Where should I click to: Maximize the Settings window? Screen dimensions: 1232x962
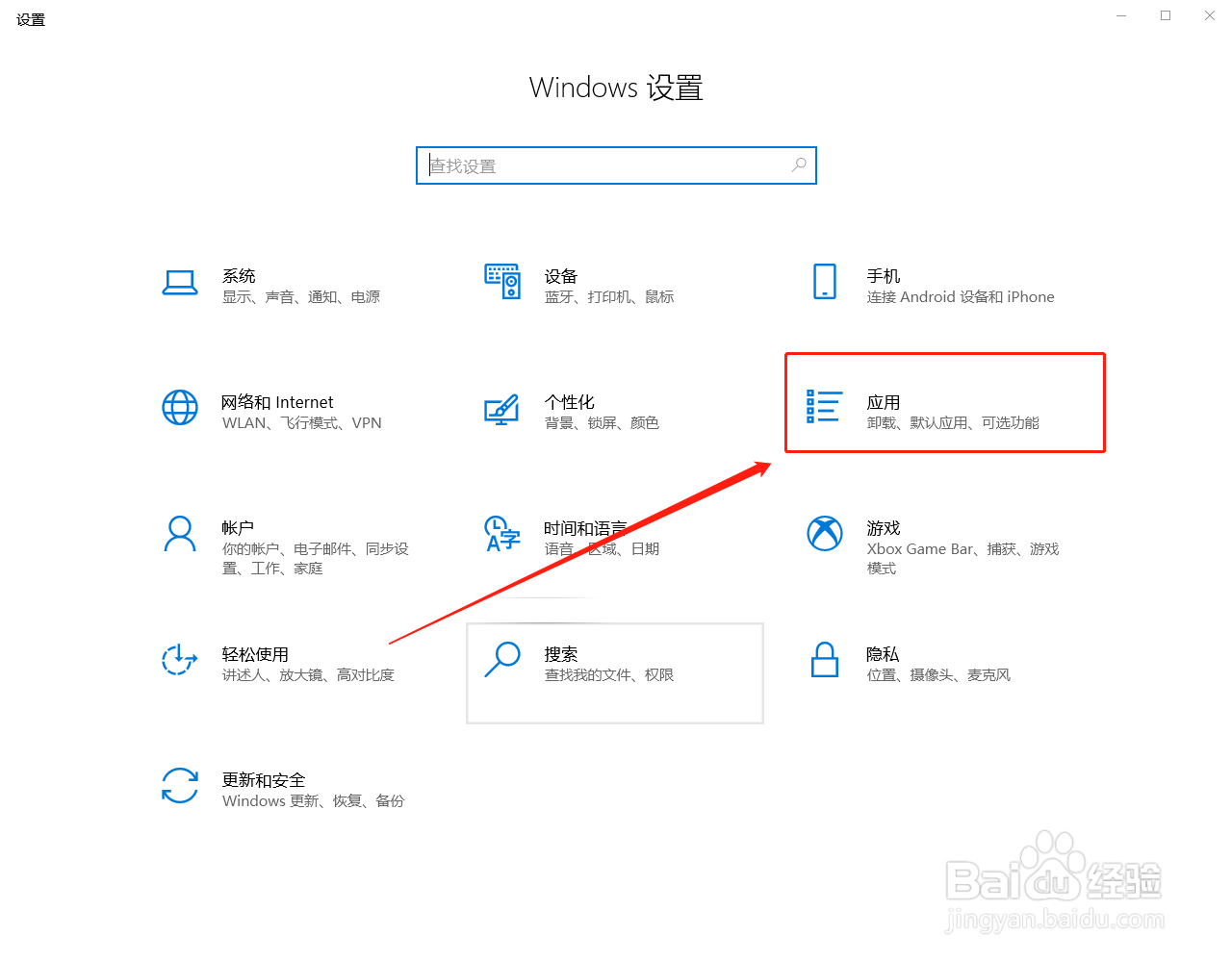pos(1166,15)
